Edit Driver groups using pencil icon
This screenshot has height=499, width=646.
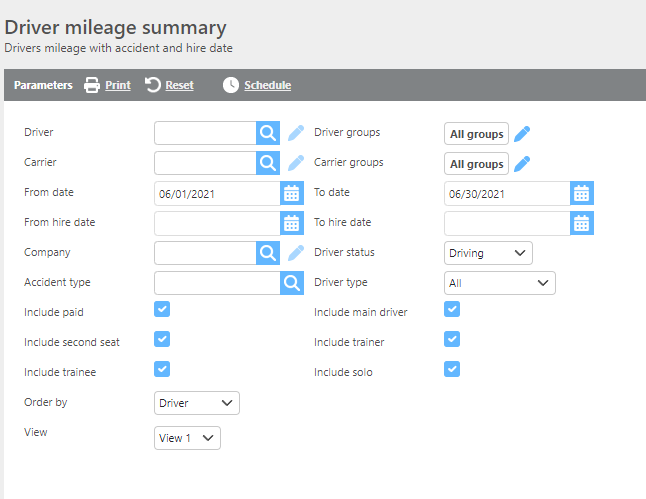[x=522, y=134]
